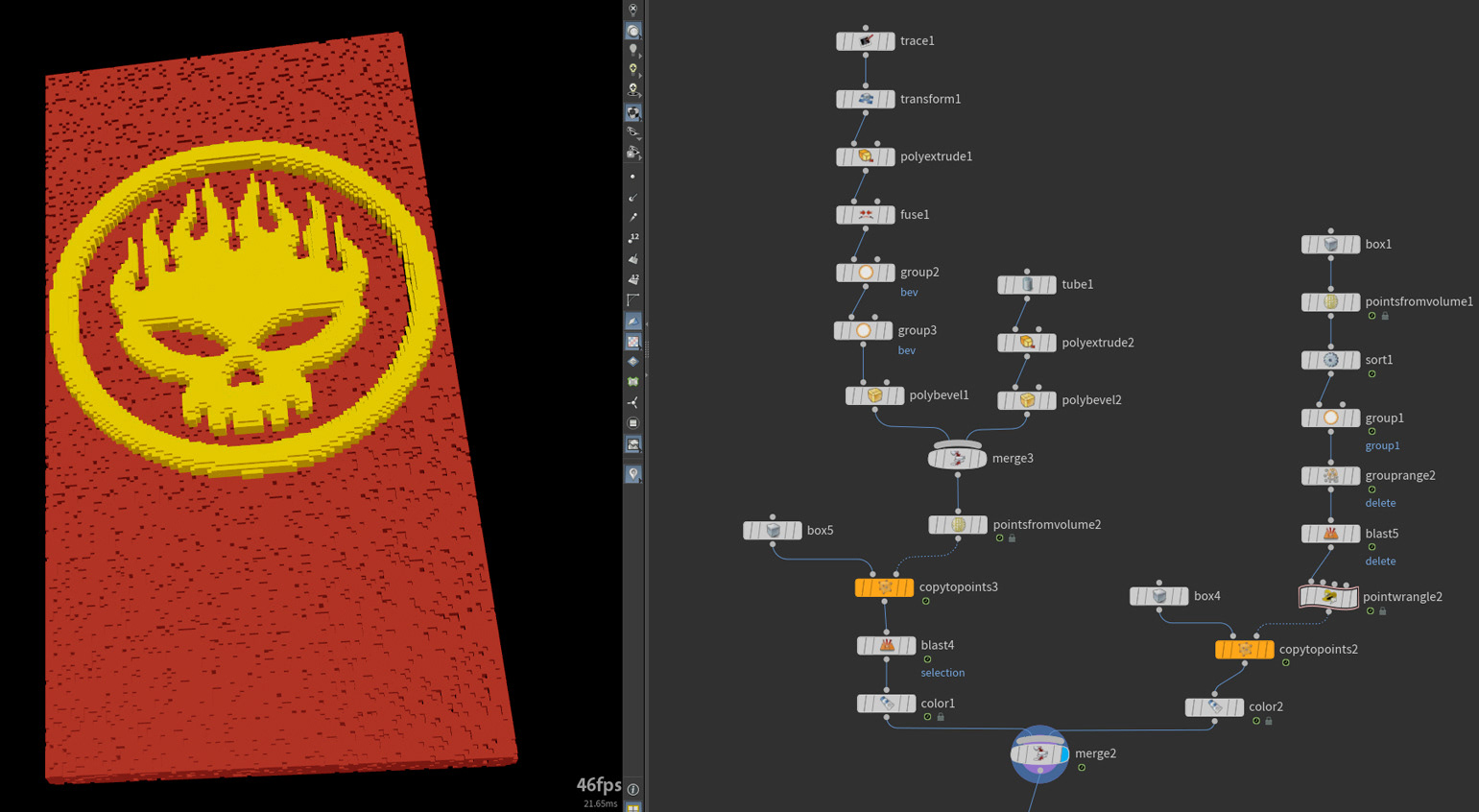Open background image display dropdown
The width and height of the screenshot is (1479, 812).
(633, 444)
